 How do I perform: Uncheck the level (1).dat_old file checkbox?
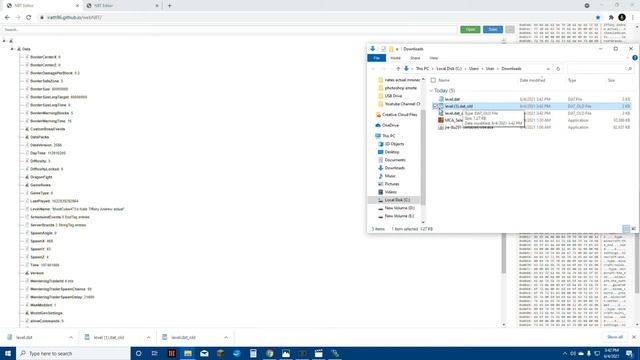(x=435, y=106)
